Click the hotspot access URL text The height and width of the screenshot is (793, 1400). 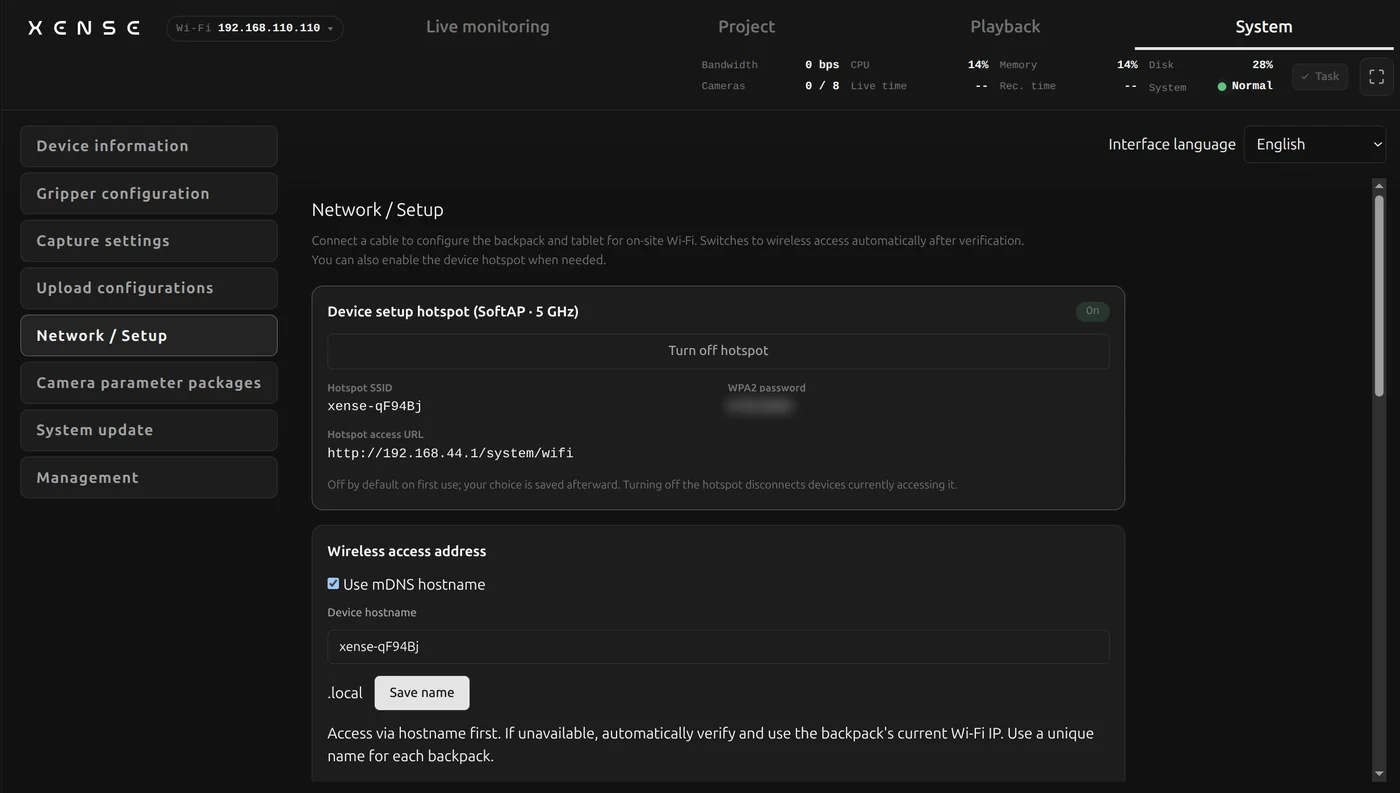coord(450,453)
